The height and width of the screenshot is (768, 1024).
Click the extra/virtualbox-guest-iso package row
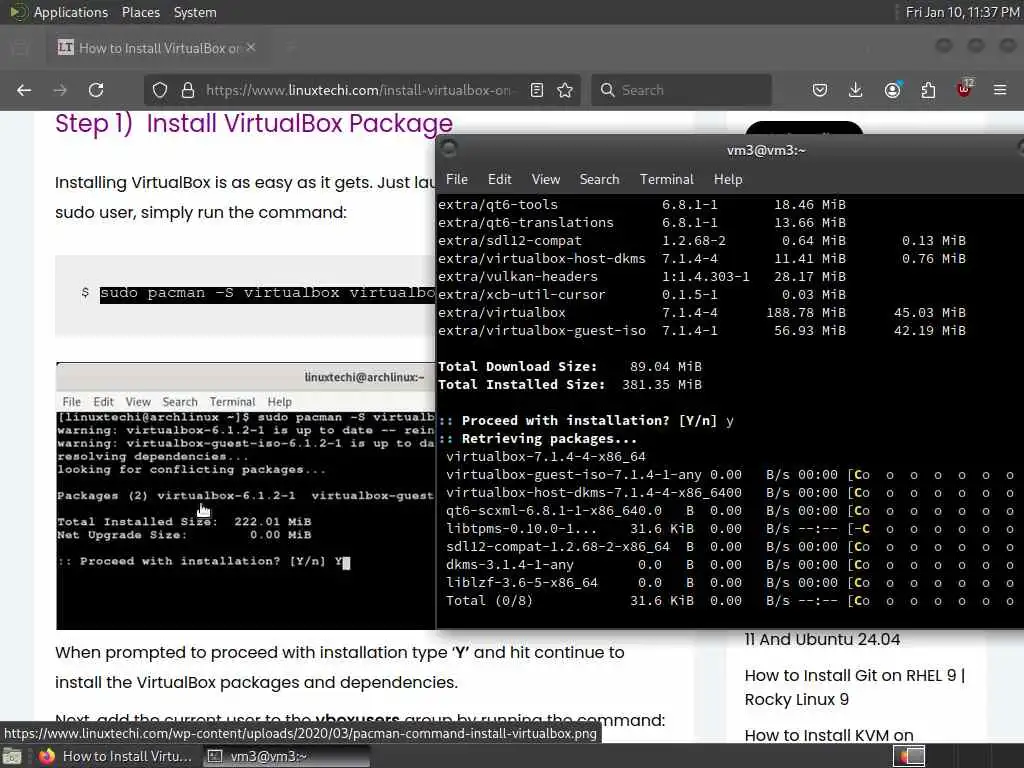[x=701, y=330]
